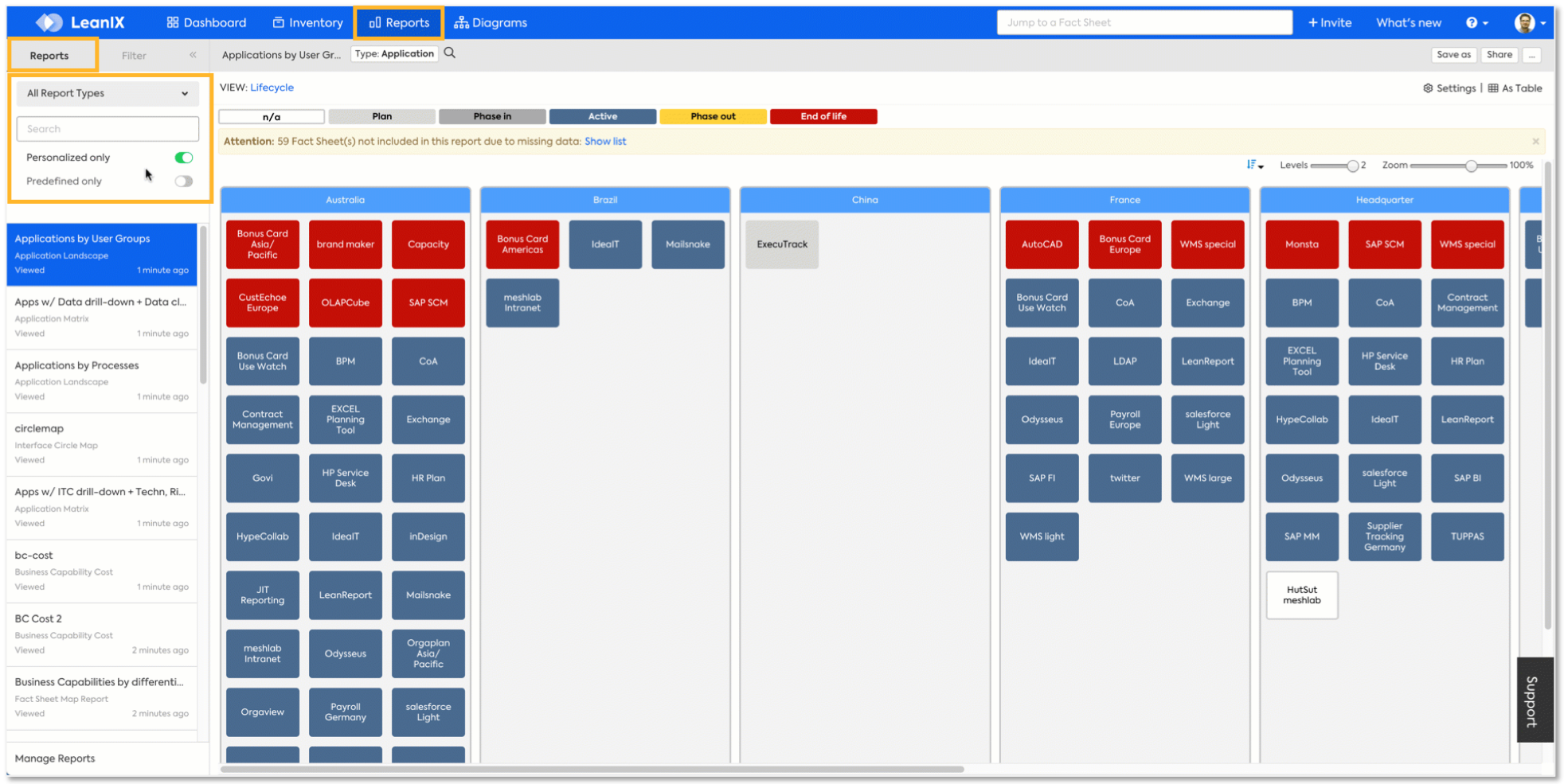Click the n/a legend swatch
This screenshot has width=1564, height=784.
tap(272, 116)
